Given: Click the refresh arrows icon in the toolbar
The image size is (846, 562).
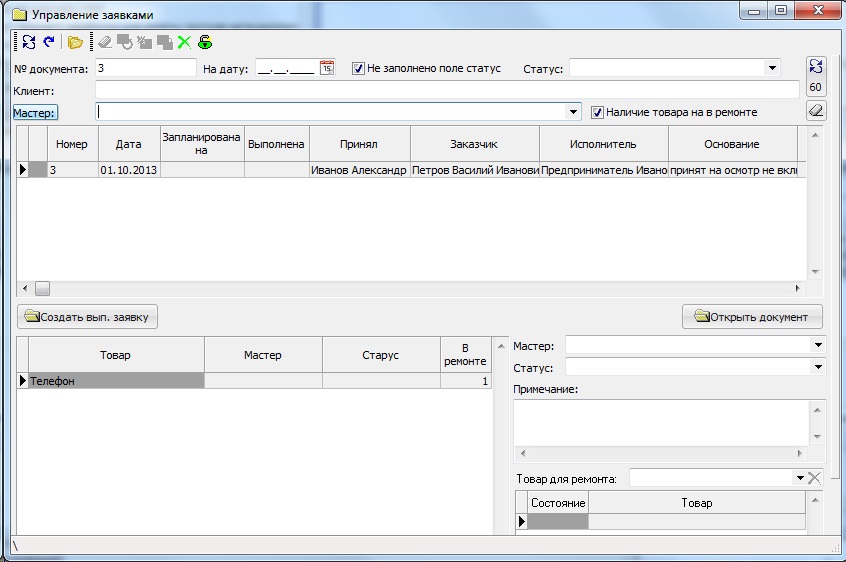Looking at the screenshot, I should click(x=29, y=42).
